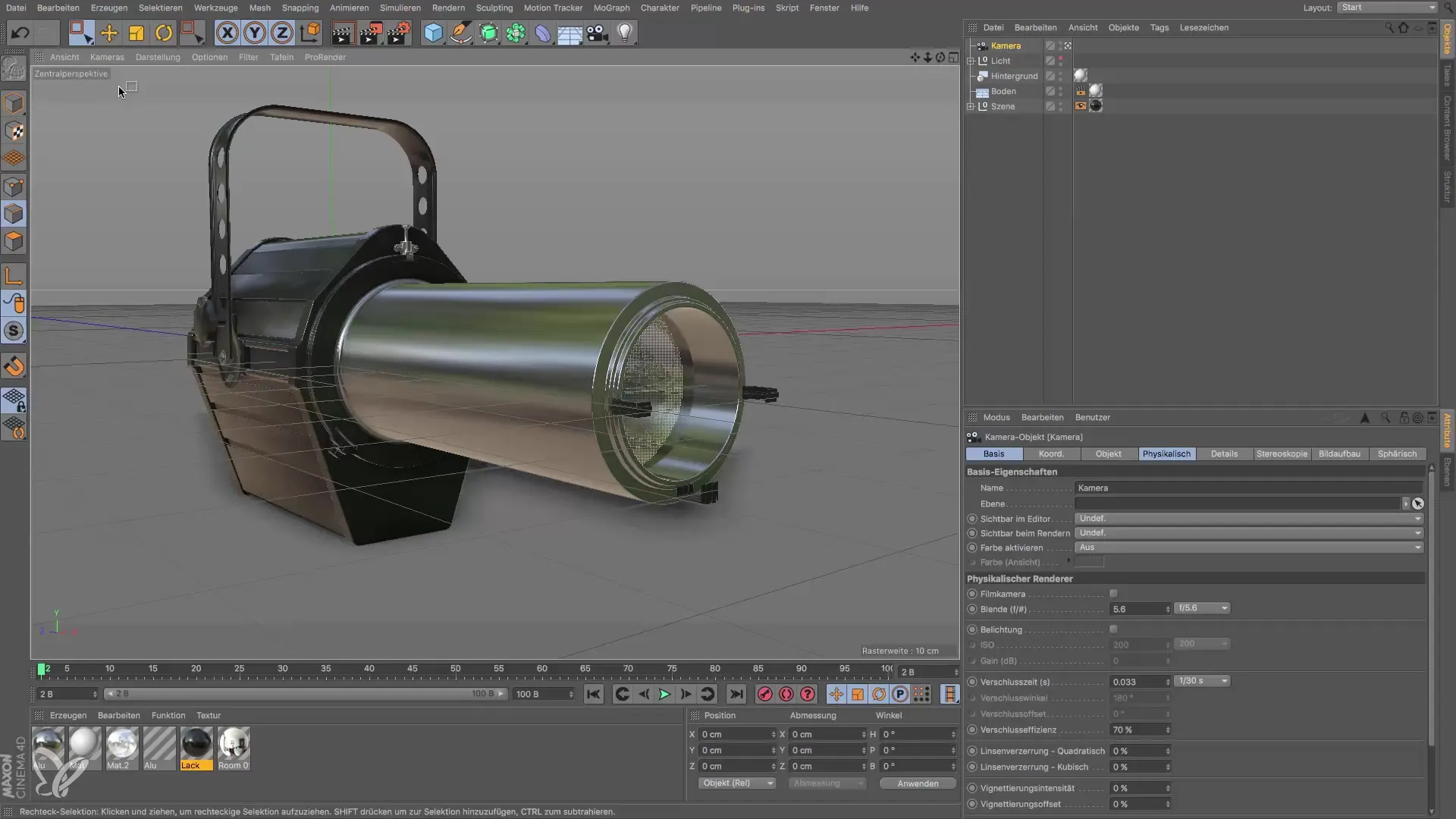The height and width of the screenshot is (819, 1456).
Task: Toggle Blende animation radio circle
Action: click(x=972, y=609)
